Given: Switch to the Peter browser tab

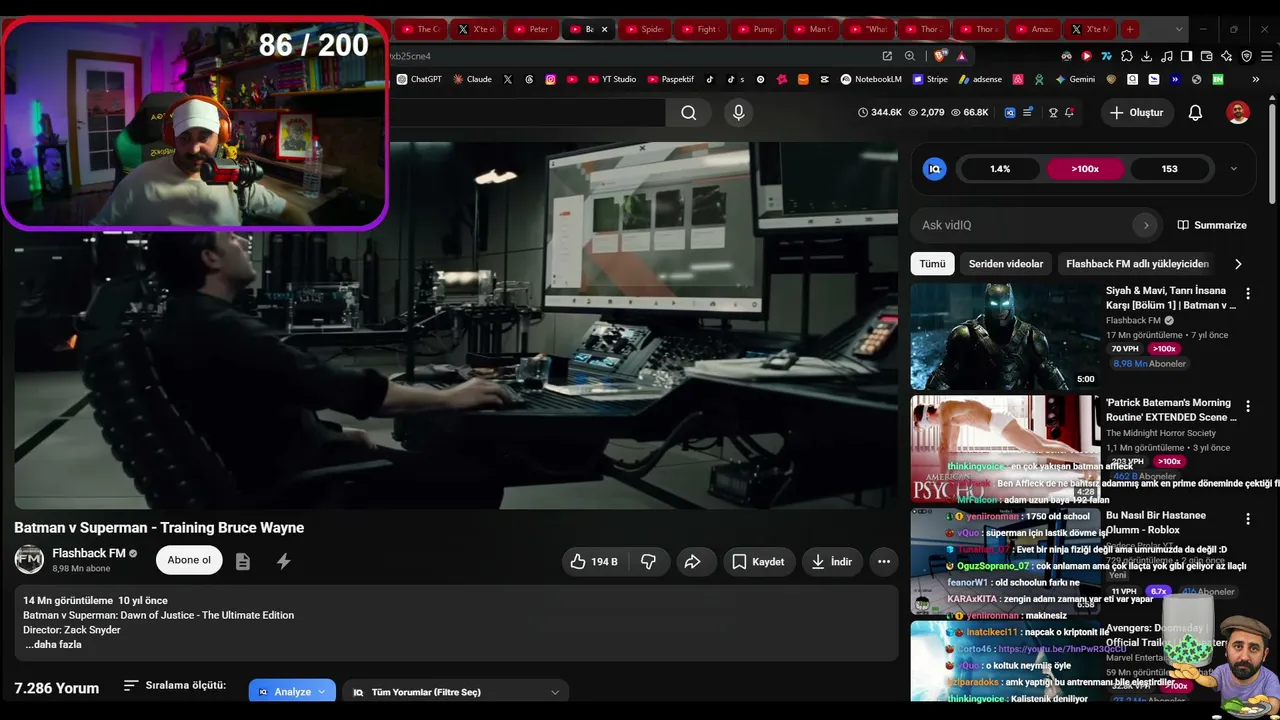Looking at the screenshot, I should (x=533, y=29).
